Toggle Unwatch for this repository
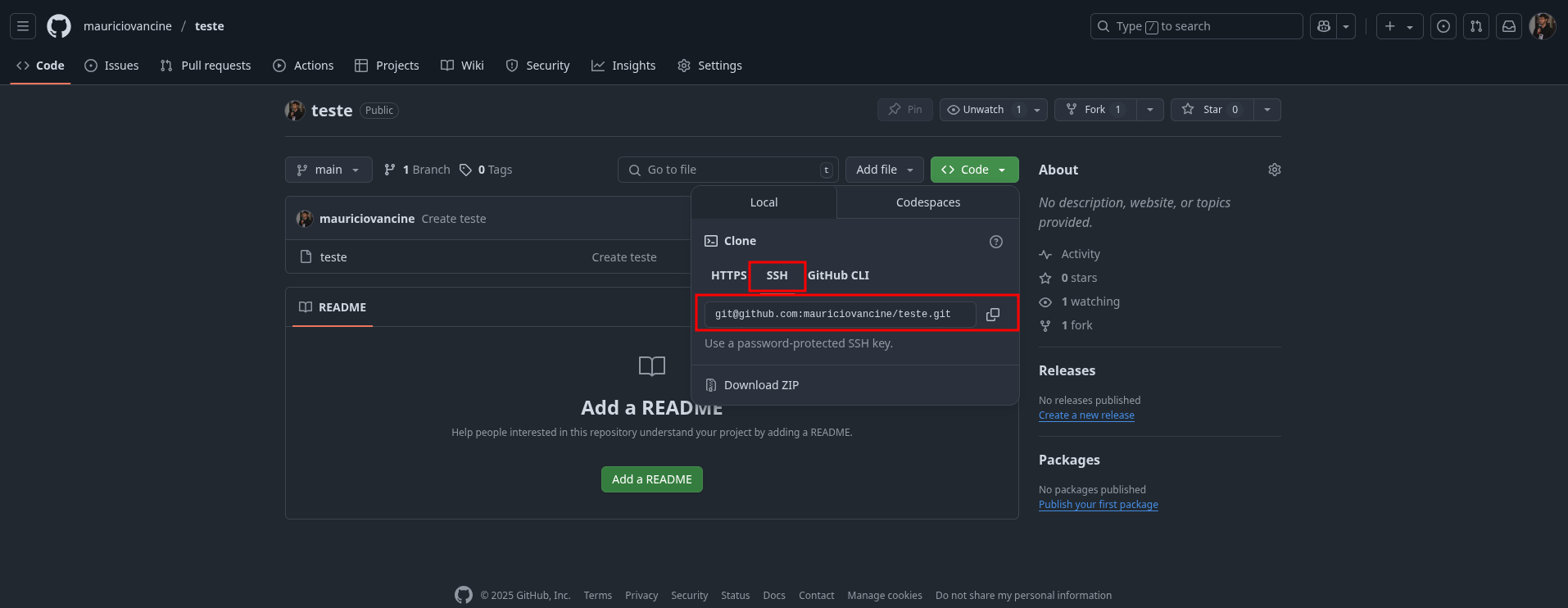Image resolution: width=1568 pixels, height=608 pixels. [x=983, y=110]
